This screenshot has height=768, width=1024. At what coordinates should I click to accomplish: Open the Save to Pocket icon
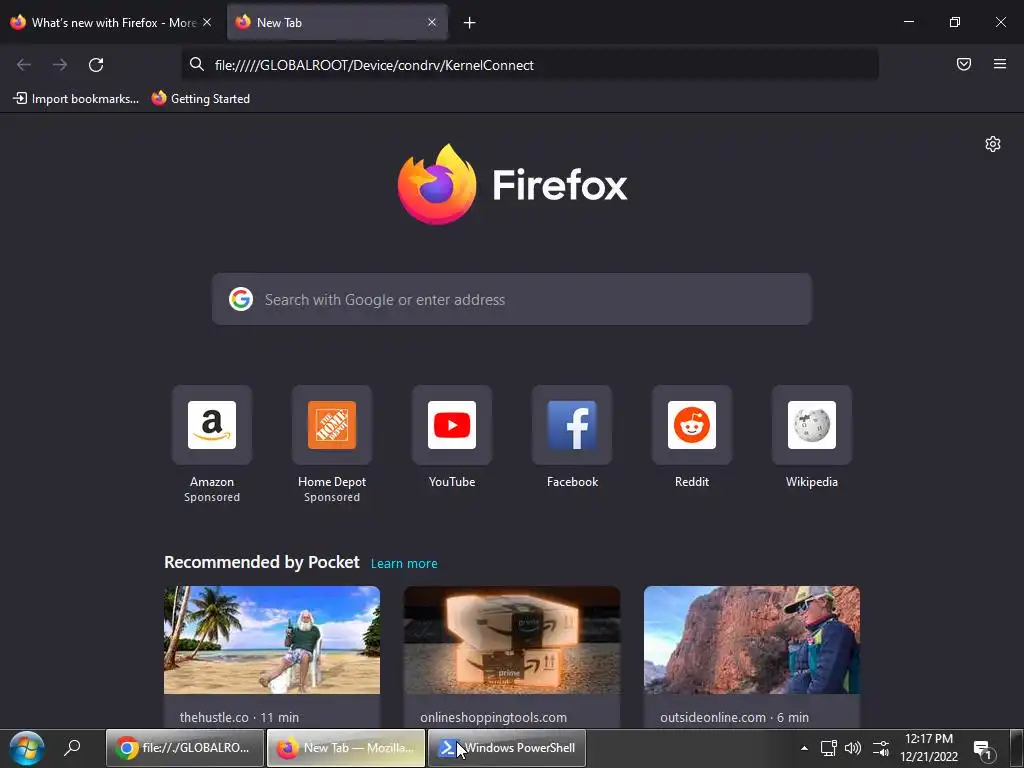(963, 64)
